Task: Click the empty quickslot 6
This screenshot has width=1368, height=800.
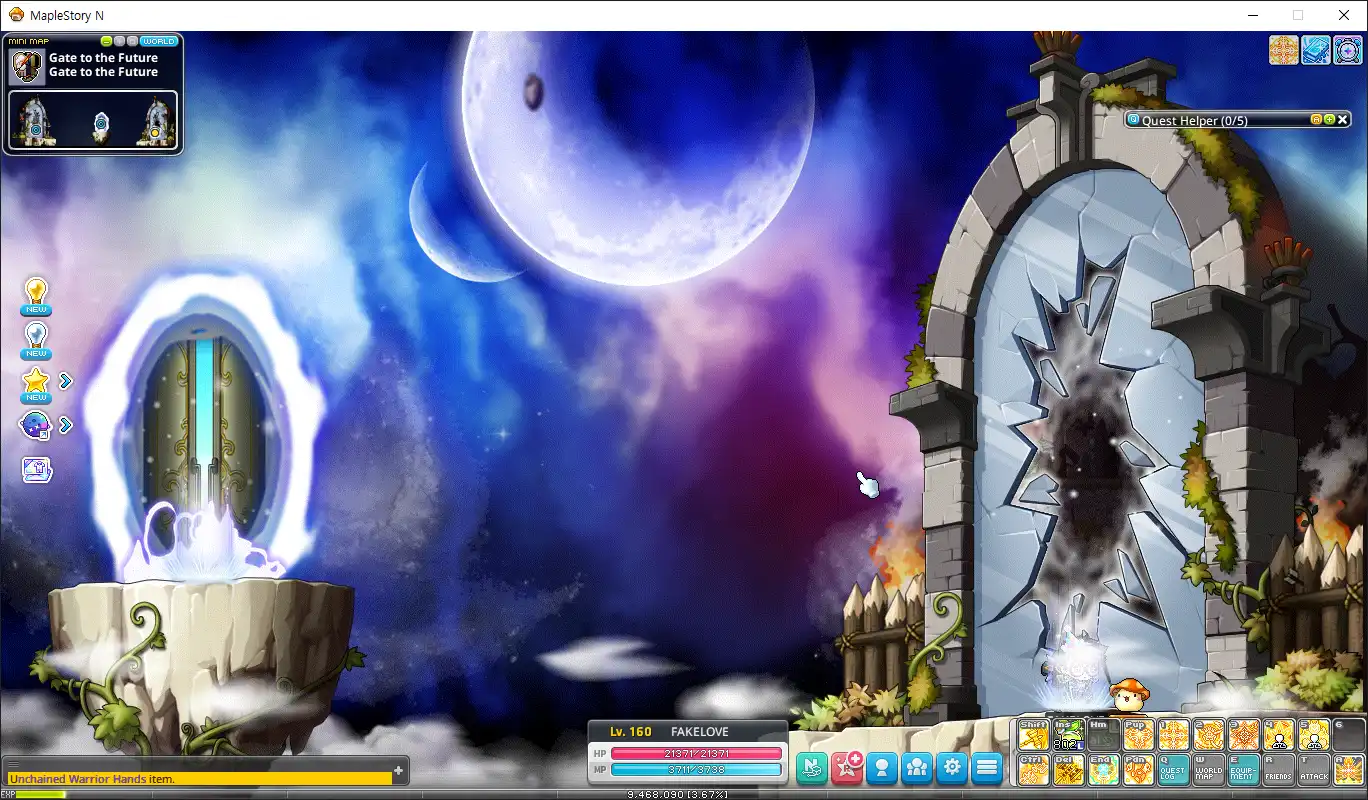Action: [1349, 735]
